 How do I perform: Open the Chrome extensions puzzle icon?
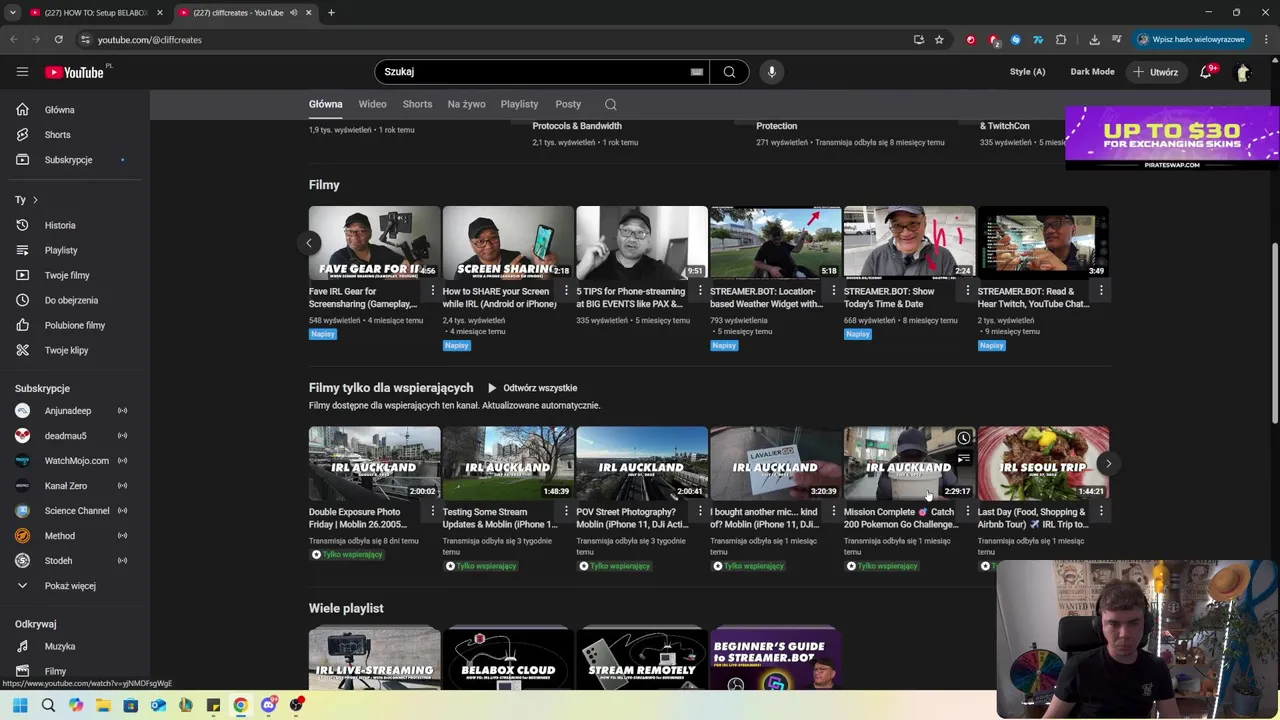(x=1061, y=40)
